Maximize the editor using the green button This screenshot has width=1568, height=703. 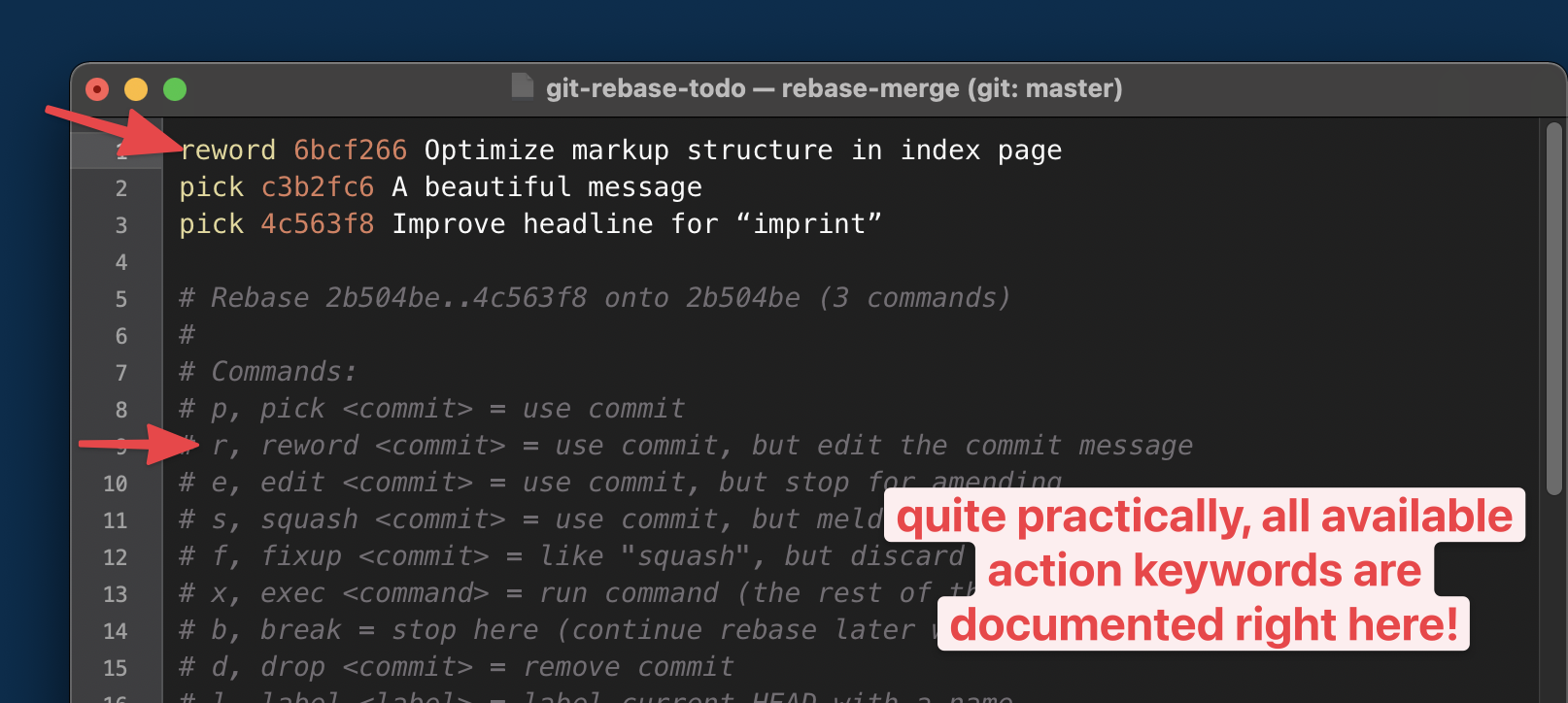pos(175,89)
